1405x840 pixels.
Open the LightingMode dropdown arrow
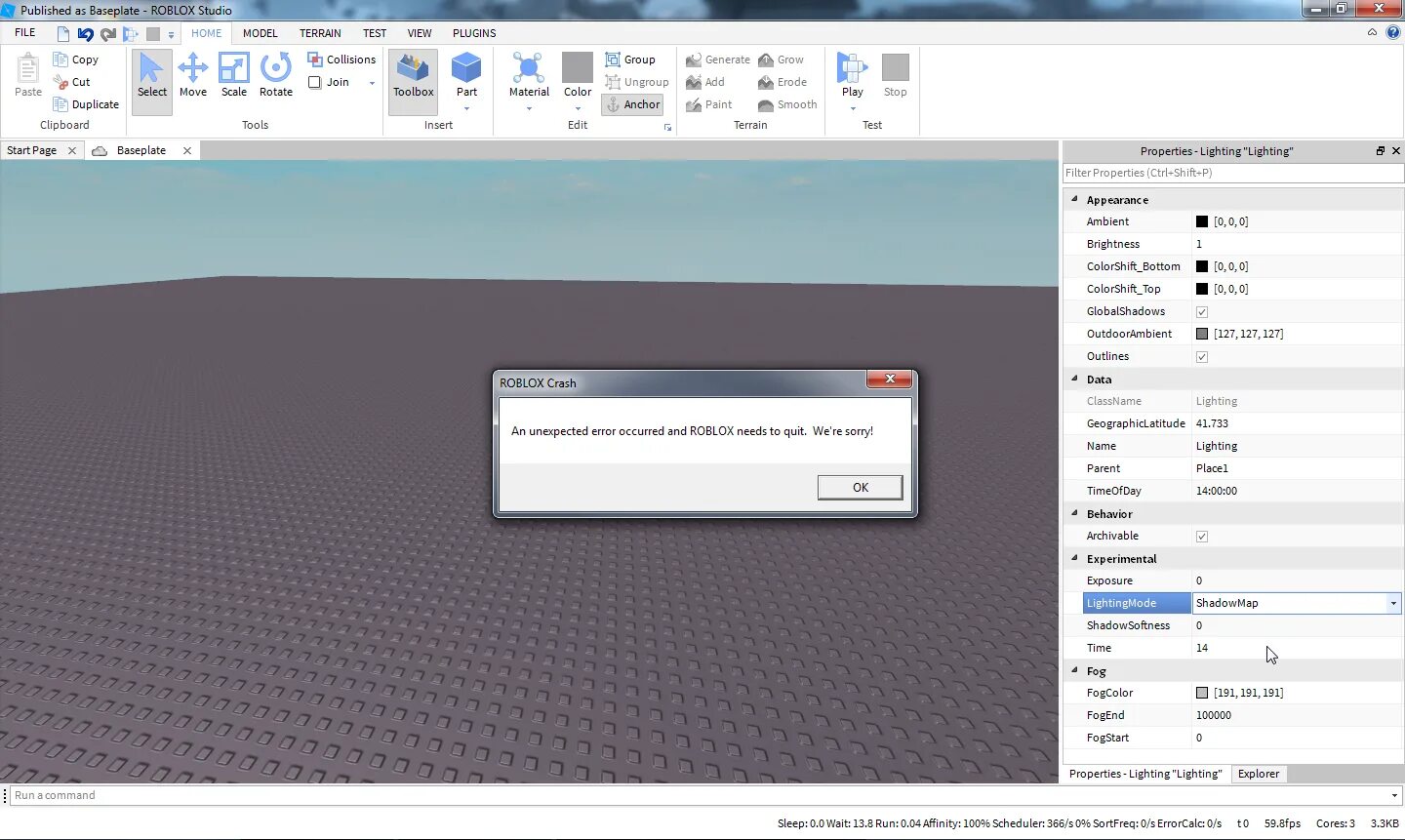click(1393, 604)
